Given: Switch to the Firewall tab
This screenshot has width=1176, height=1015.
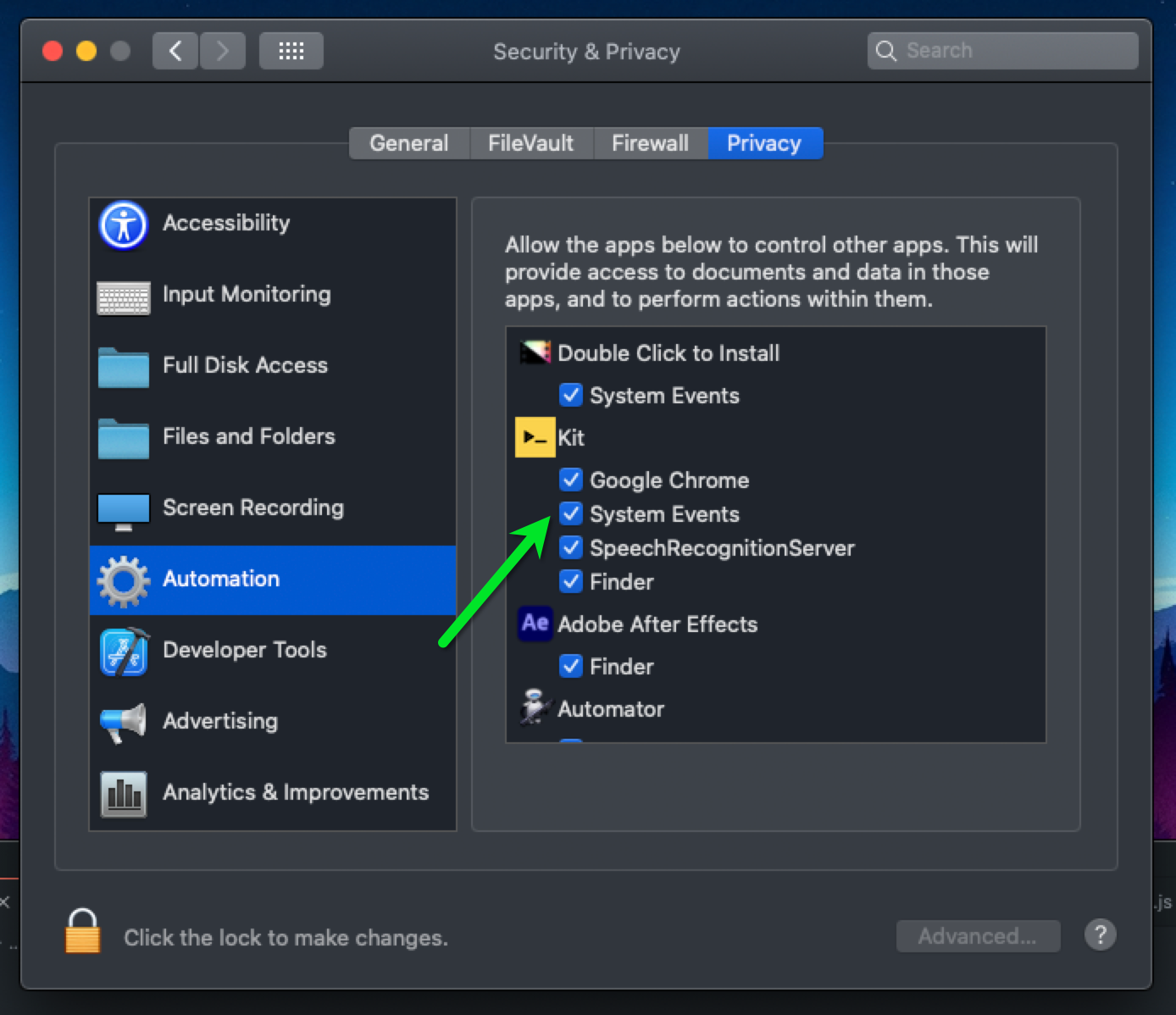Looking at the screenshot, I should tap(651, 143).
